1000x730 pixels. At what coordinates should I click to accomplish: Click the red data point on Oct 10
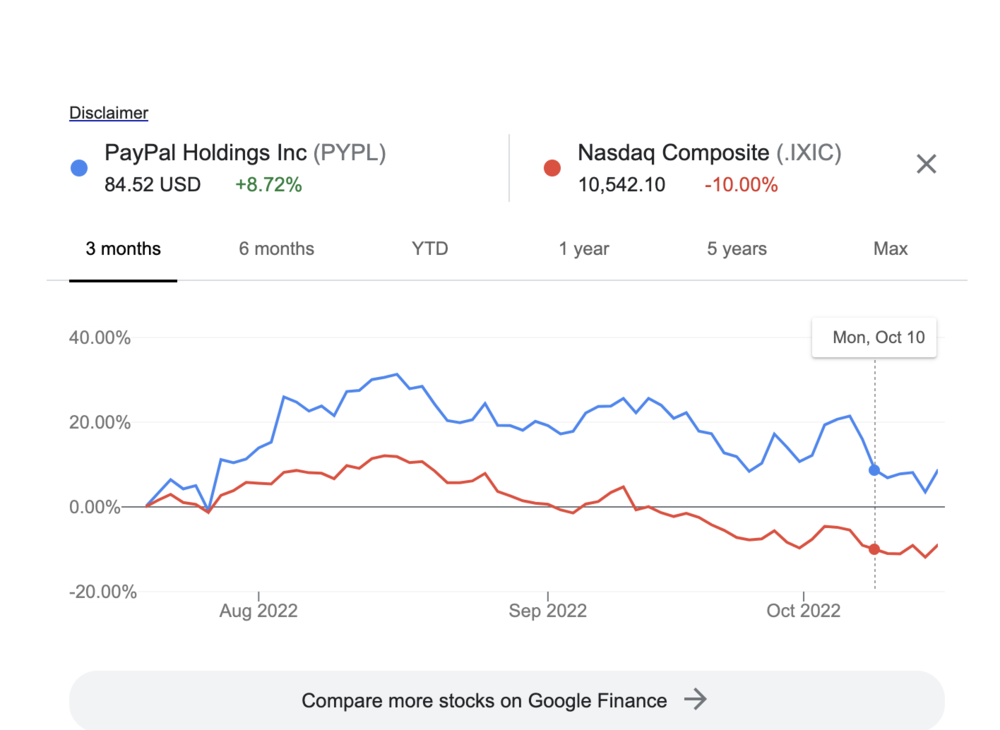(874, 549)
